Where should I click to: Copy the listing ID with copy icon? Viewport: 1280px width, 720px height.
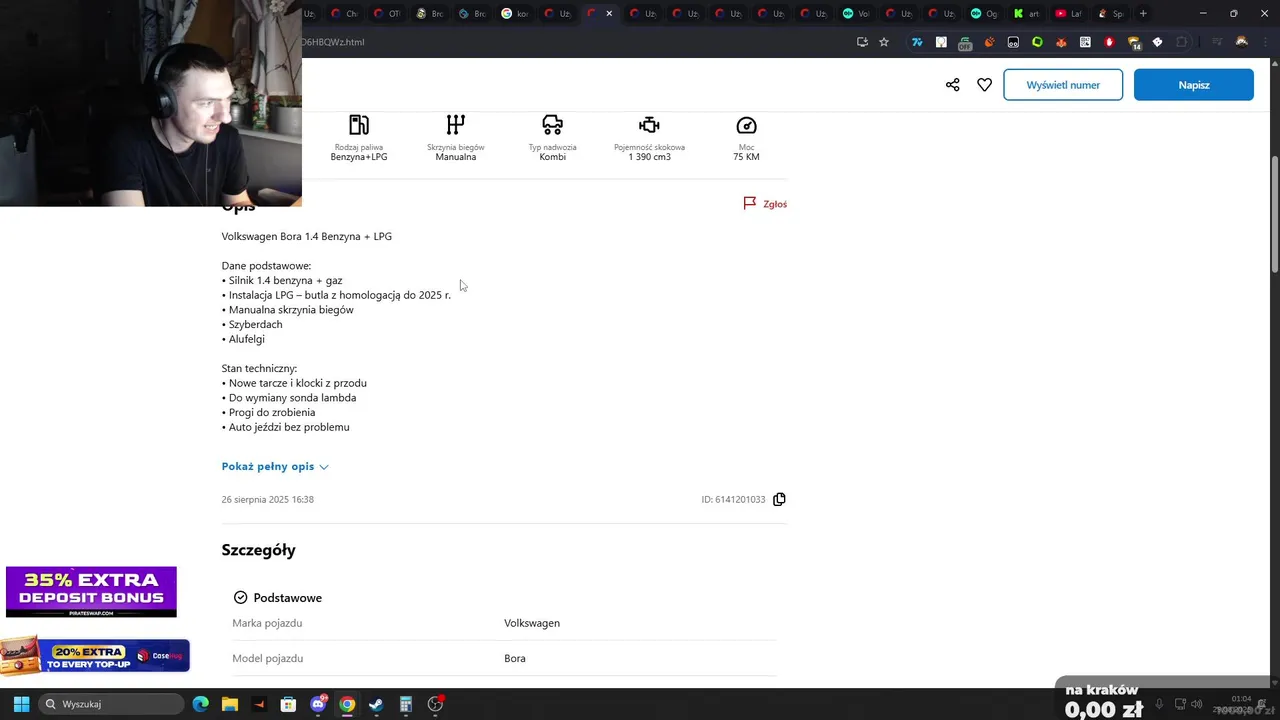(779, 499)
